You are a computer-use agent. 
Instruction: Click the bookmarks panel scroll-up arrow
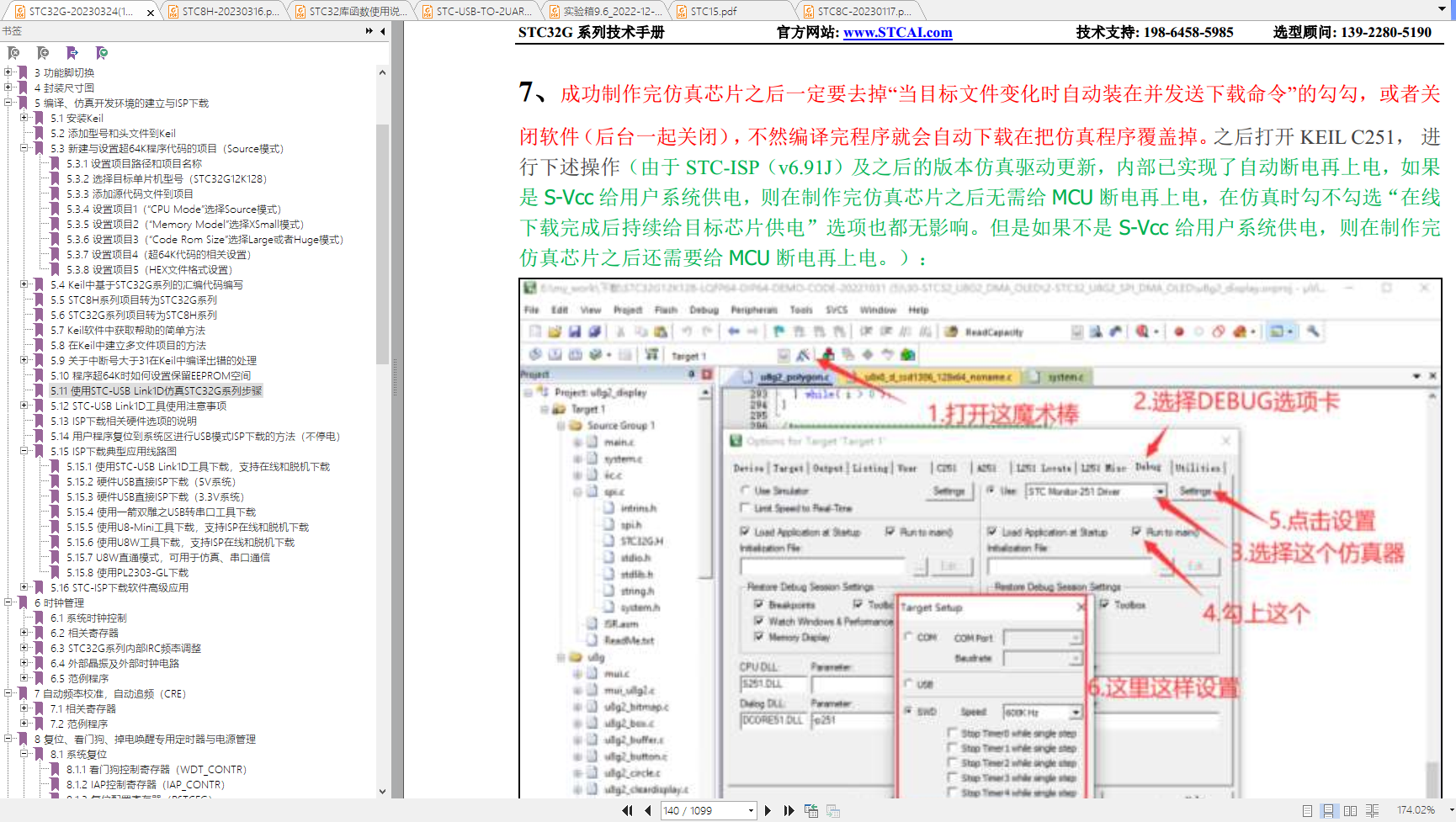382,72
